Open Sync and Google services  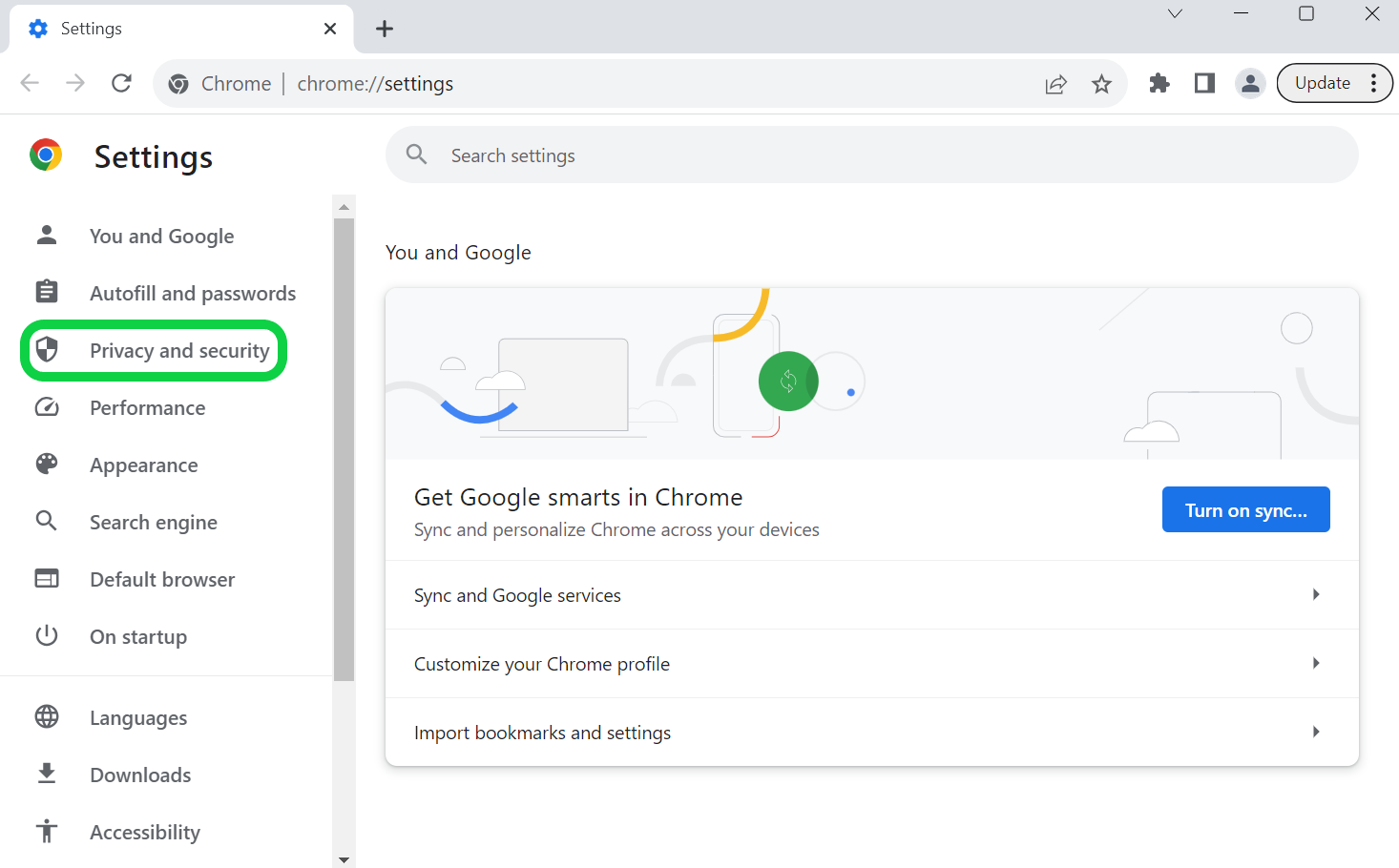tap(871, 594)
